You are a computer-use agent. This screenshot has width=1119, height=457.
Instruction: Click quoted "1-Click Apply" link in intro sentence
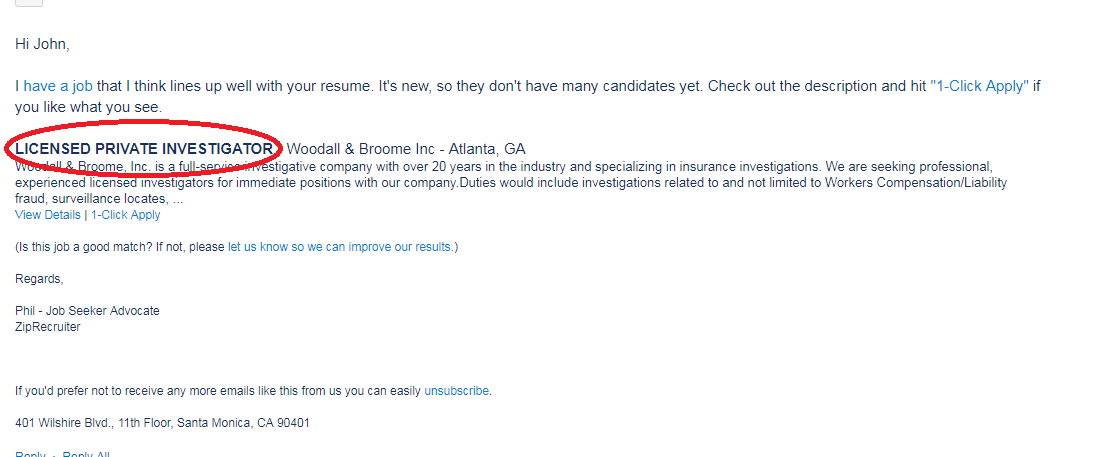click(x=979, y=86)
